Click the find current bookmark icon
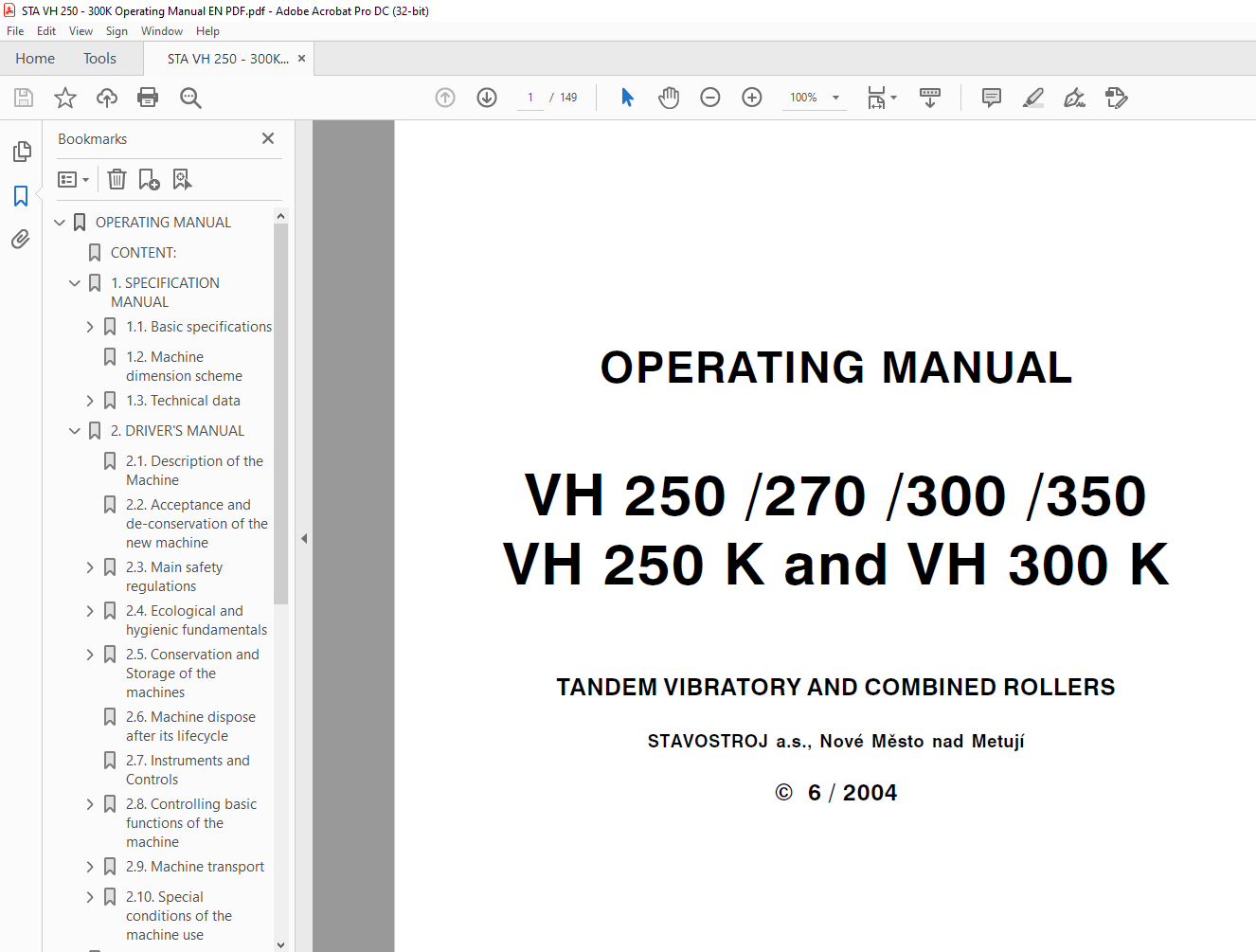Image resolution: width=1256 pixels, height=952 pixels. coord(182,179)
